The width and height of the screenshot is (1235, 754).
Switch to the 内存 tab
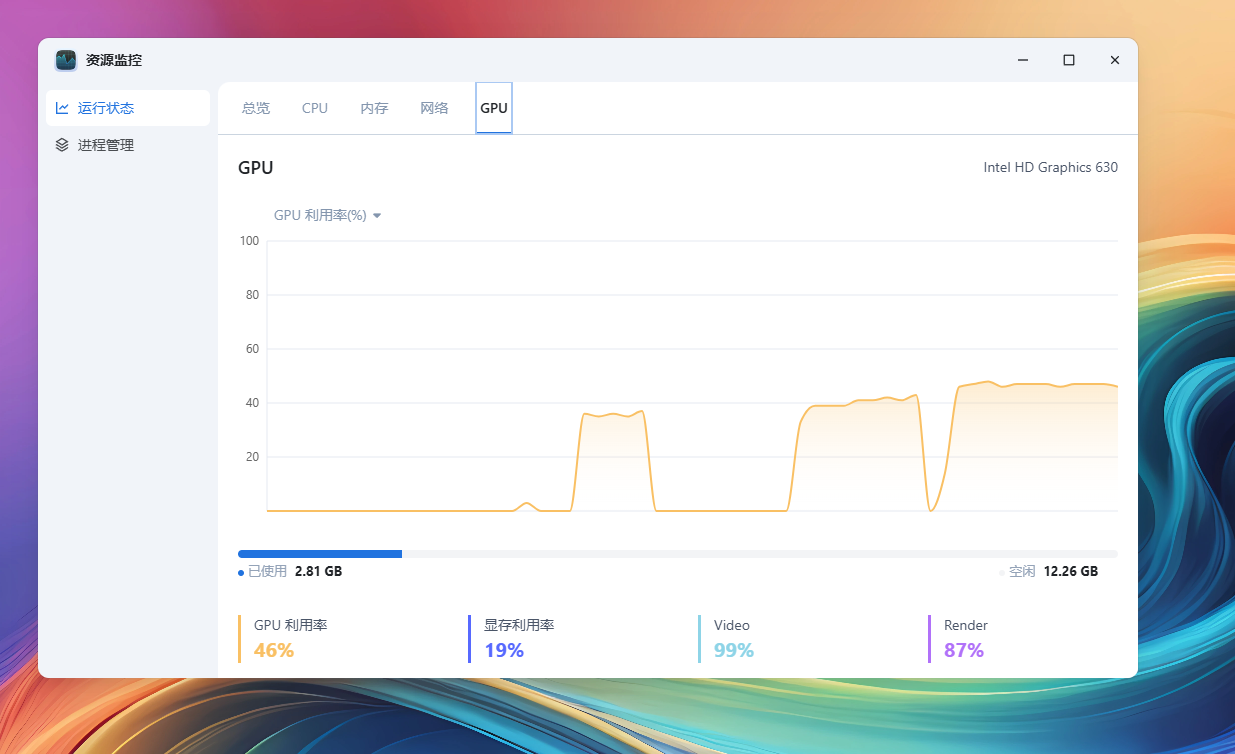pyautogui.click(x=374, y=108)
